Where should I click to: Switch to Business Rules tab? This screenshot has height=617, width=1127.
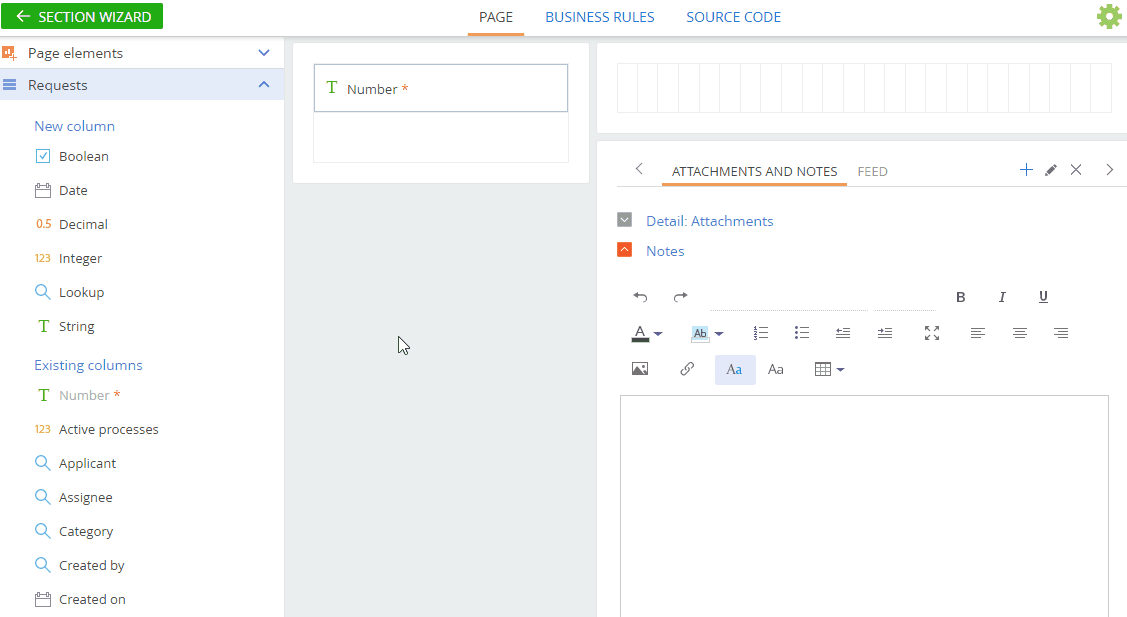(x=599, y=17)
